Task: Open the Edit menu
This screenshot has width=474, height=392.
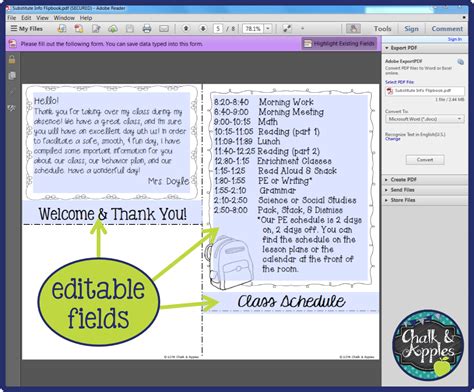Action: pyautogui.click(x=26, y=18)
